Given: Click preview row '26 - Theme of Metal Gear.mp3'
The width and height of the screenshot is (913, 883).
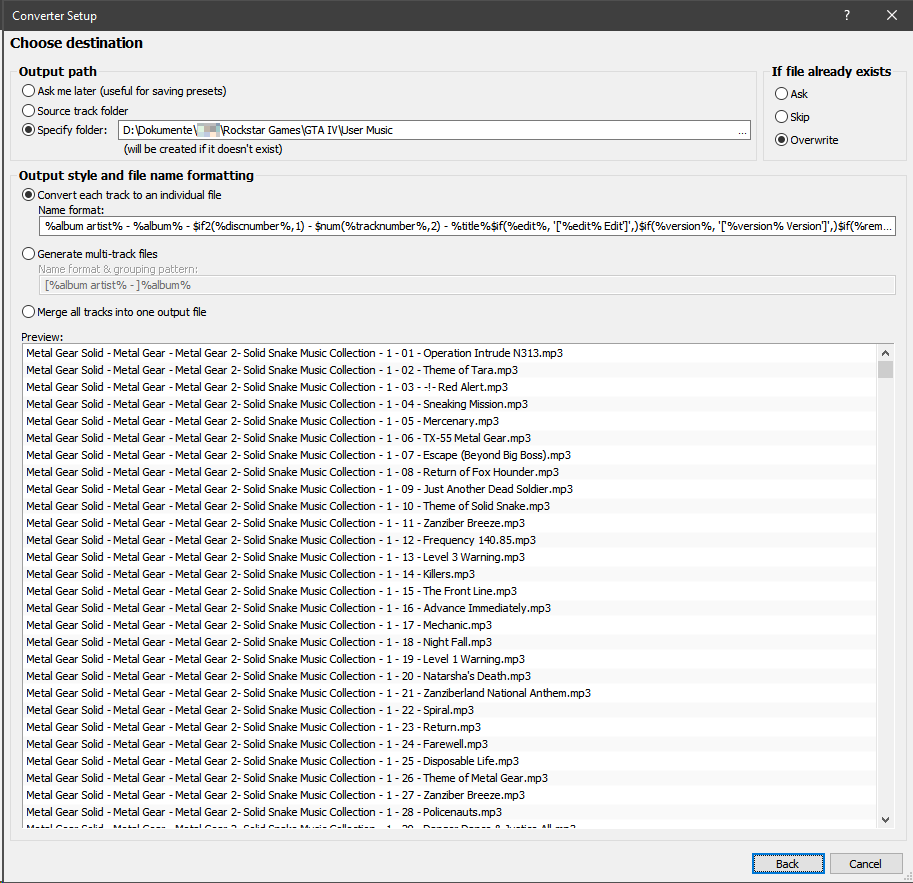Looking at the screenshot, I should coord(450,778).
